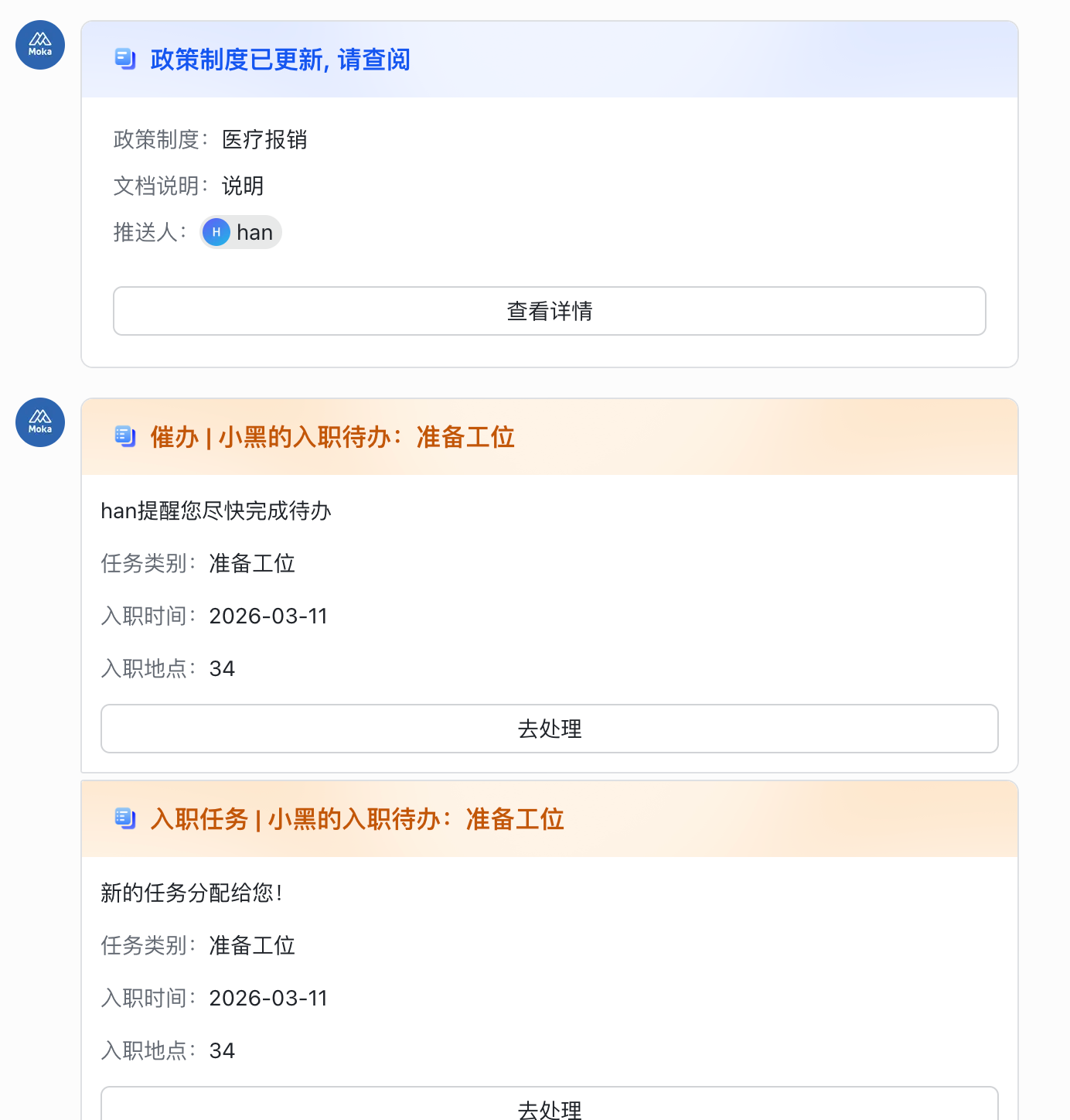Click the blue H avatar of pusher han
The height and width of the screenshot is (1120, 1070).
(x=216, y=232)
